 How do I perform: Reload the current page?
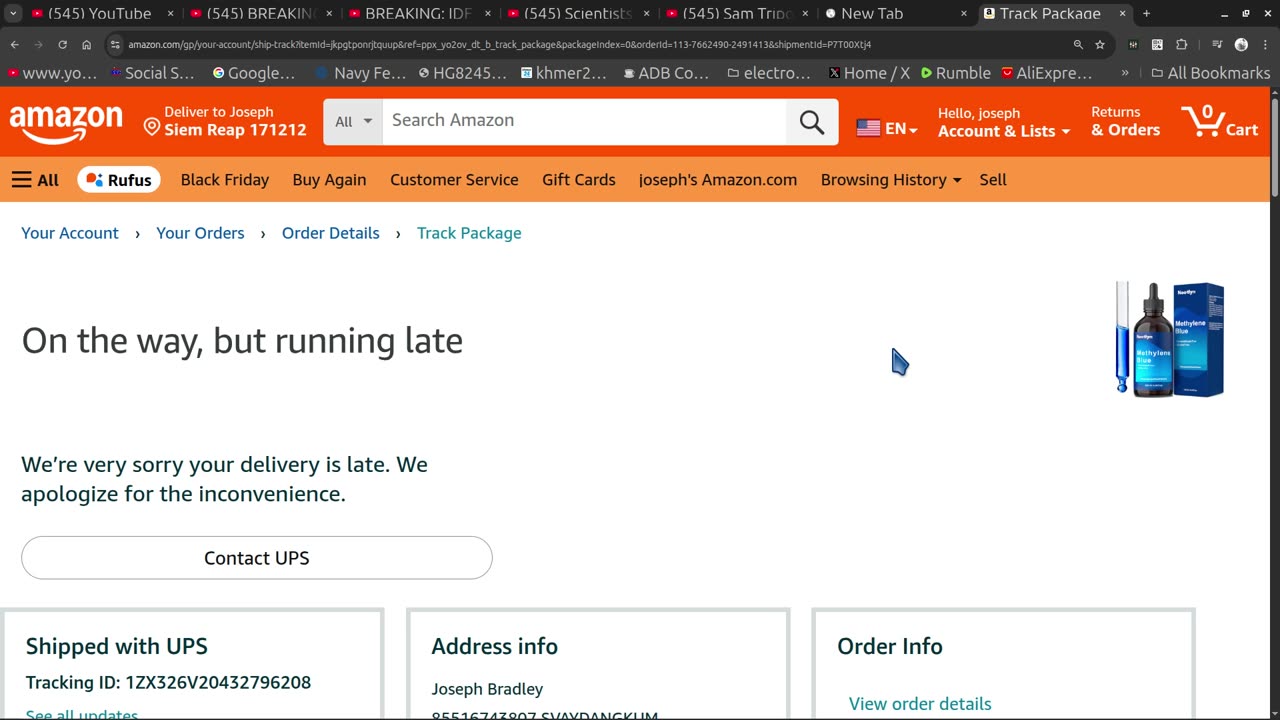(x=62, y=45)
